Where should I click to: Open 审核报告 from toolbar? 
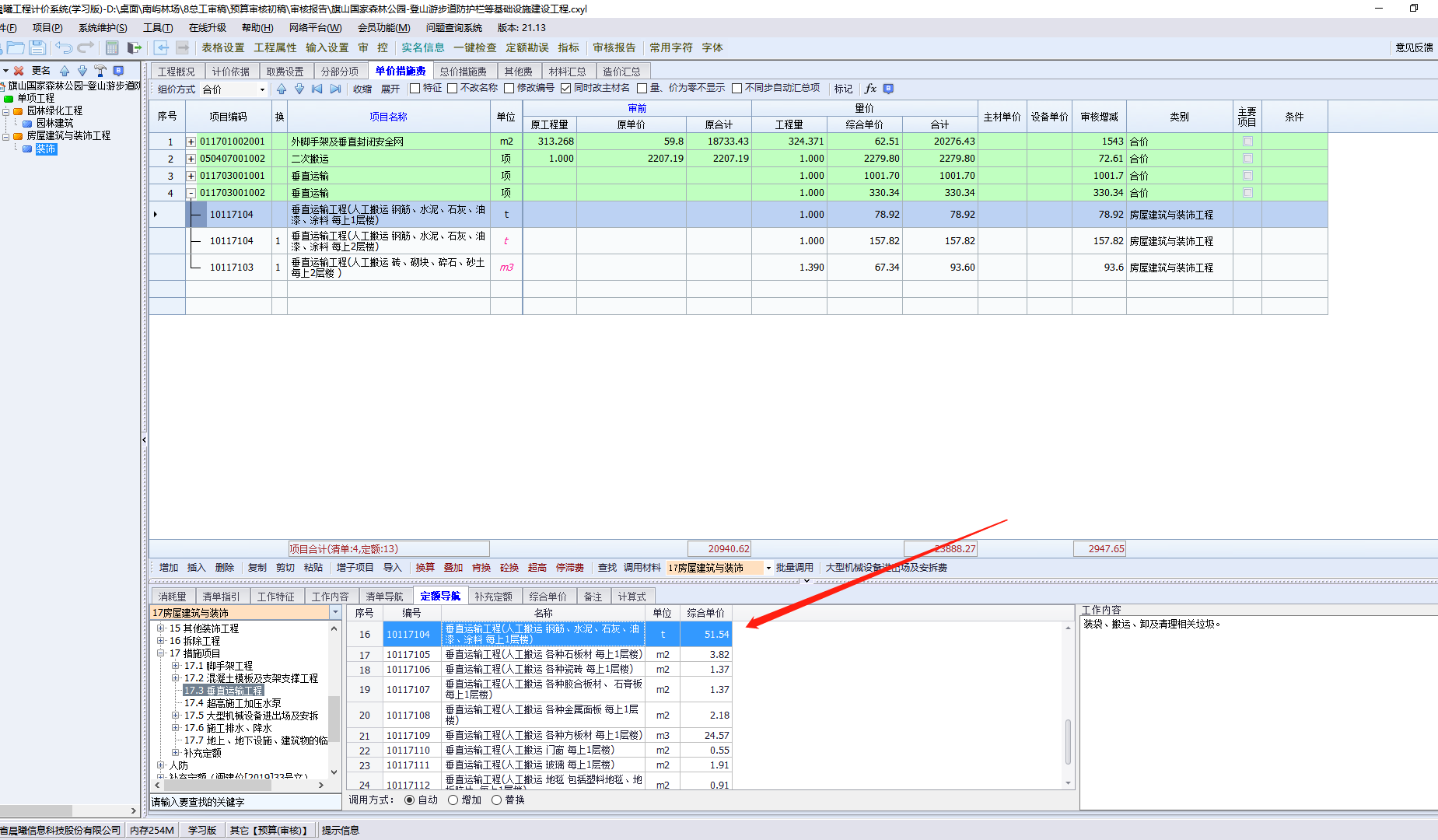pyautogui.click(x=614, y=48)
